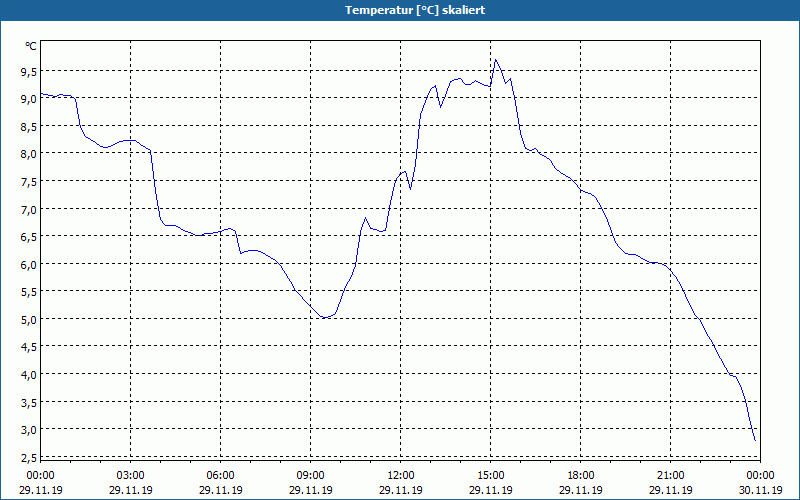Screen dimensions: 800x500
Task: Click the 7,0 axis tick label
Action: pos(29,209)
